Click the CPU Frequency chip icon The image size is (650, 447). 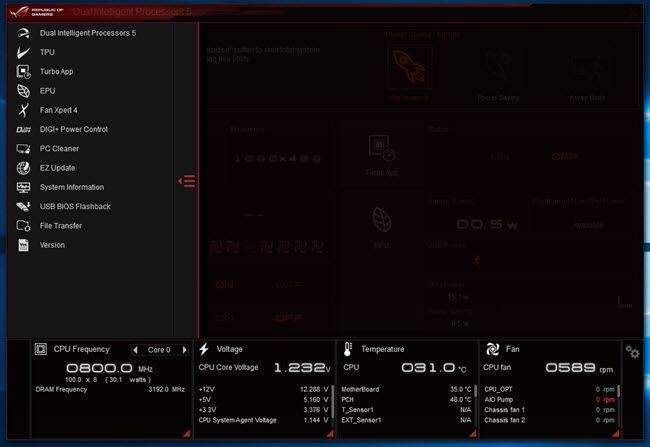click(x=41, y=349)
